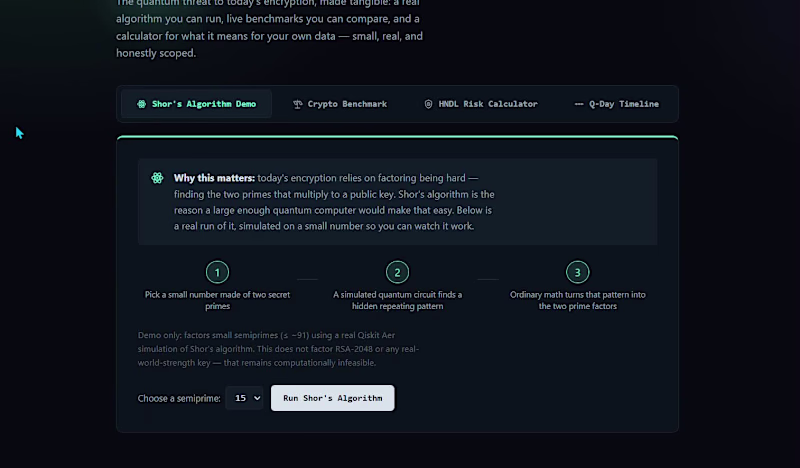The height and width of the screenshot is (468, 800).
Task: Click 'A simulated quantum circuit finds a hidden repeating pattern'
Action: [397, 300]
